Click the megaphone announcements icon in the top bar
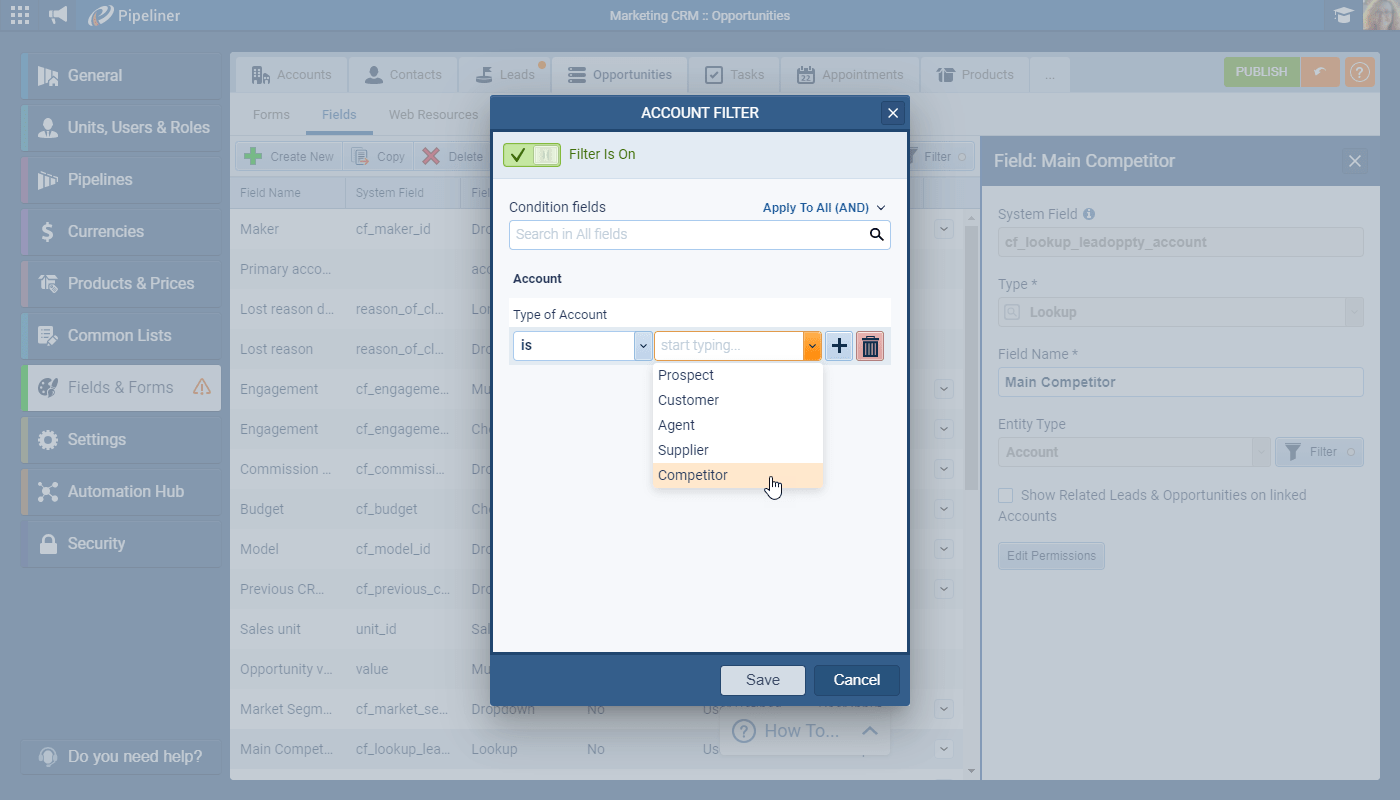 click(x=57, y=14)
